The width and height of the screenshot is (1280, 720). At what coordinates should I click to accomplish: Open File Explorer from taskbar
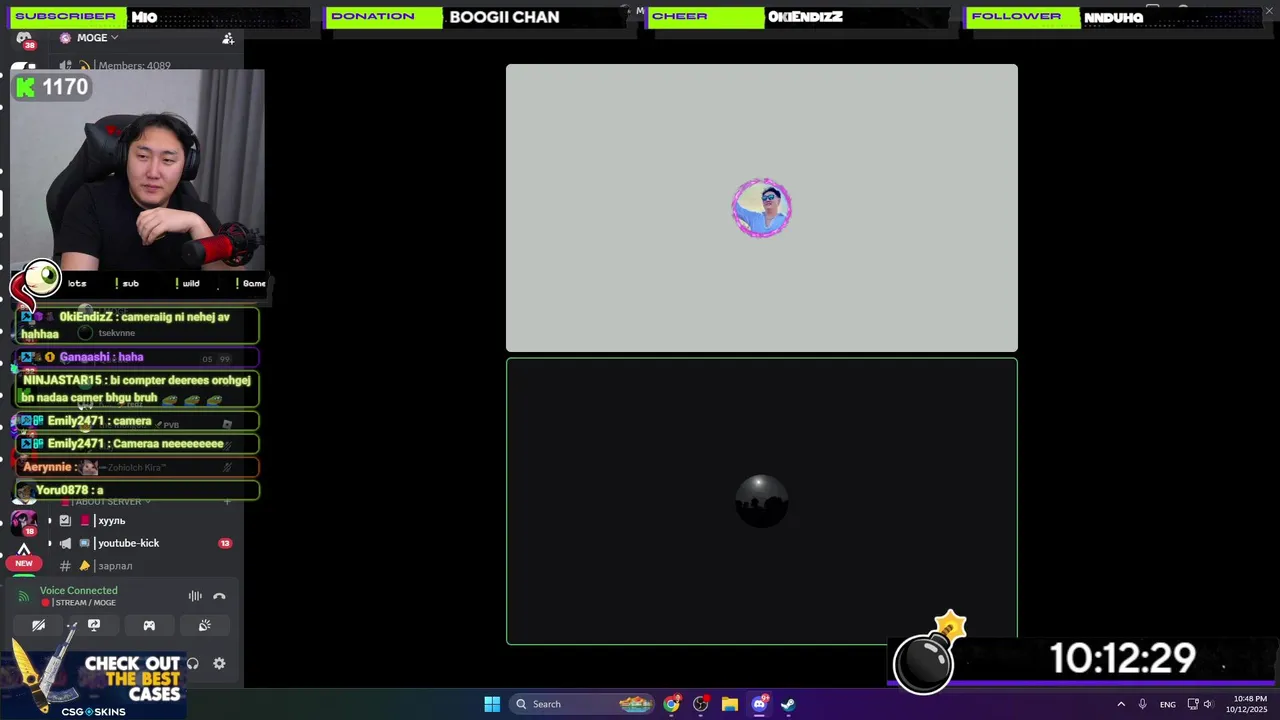click(730, 704)
